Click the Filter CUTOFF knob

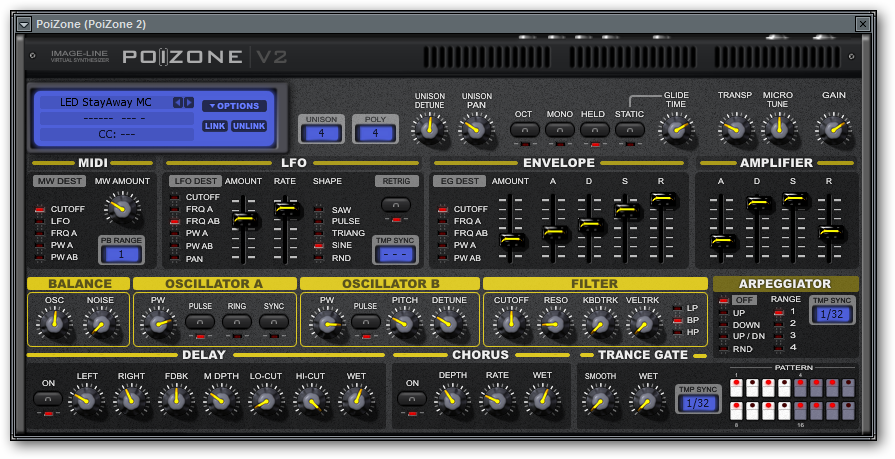(x=512, y=322)
